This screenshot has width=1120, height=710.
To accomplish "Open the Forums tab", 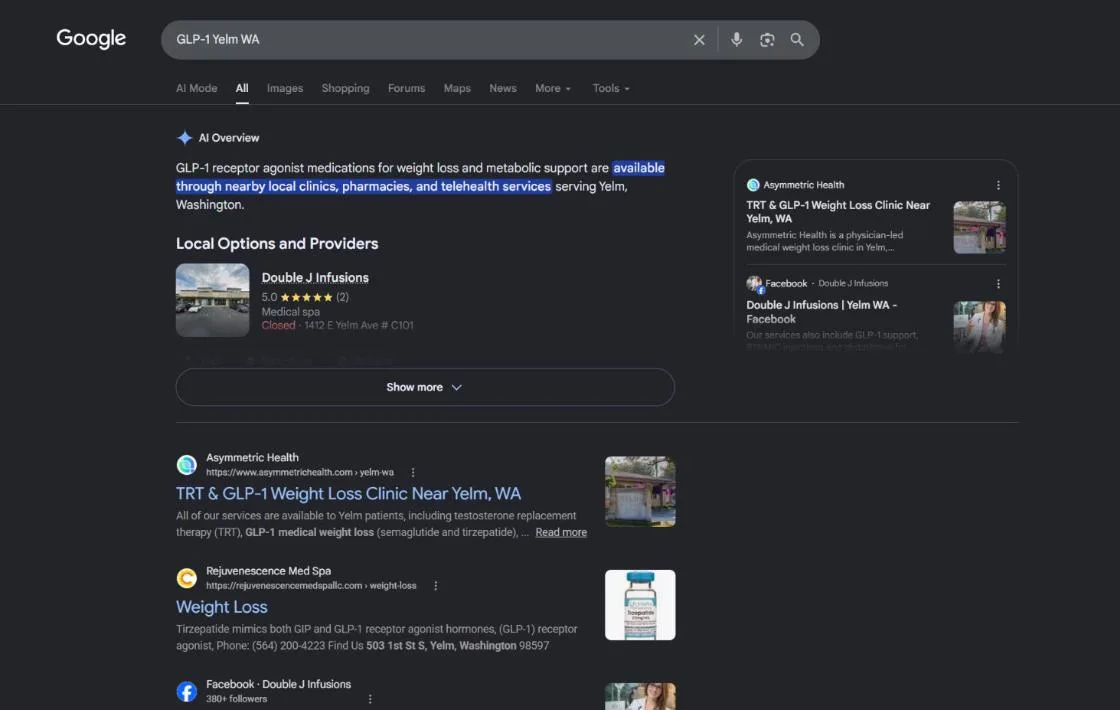I will point(406,89).
